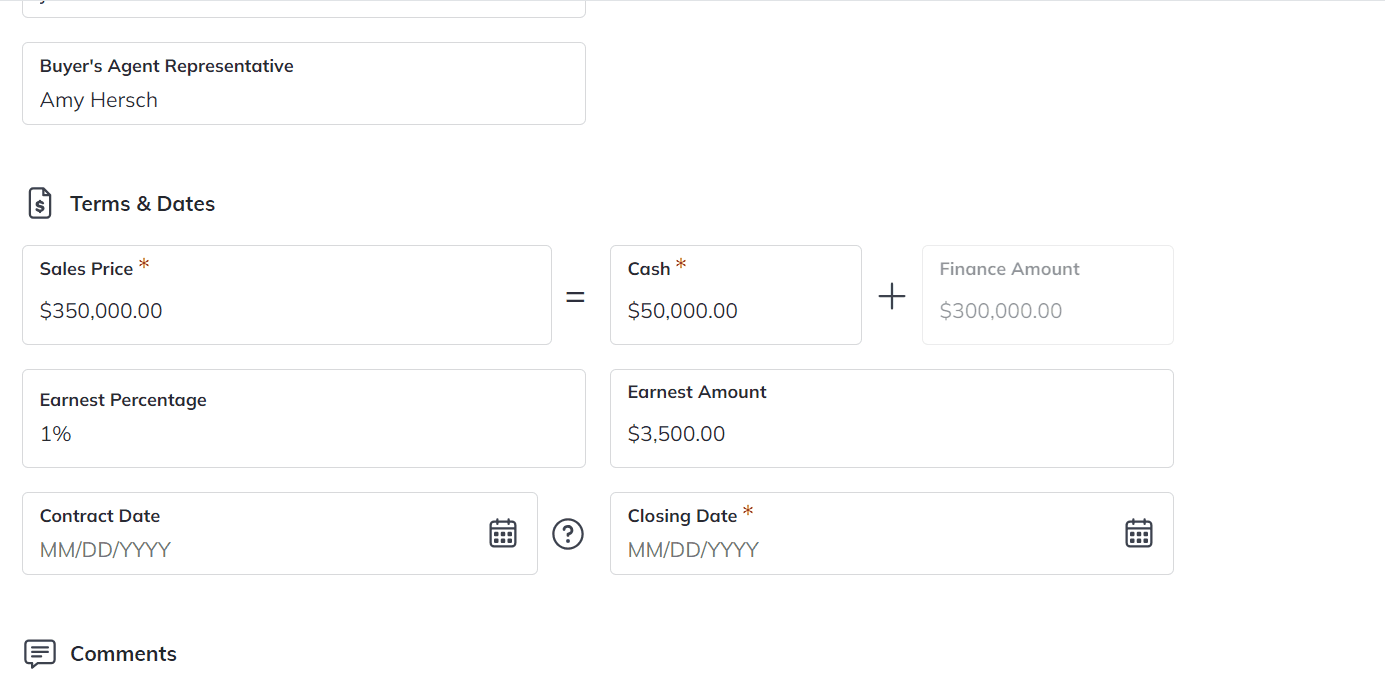Select the Amy Hersch name text
Image resolution: width=1385 pixels, height=675 pixels.
(x=98, y=100)
